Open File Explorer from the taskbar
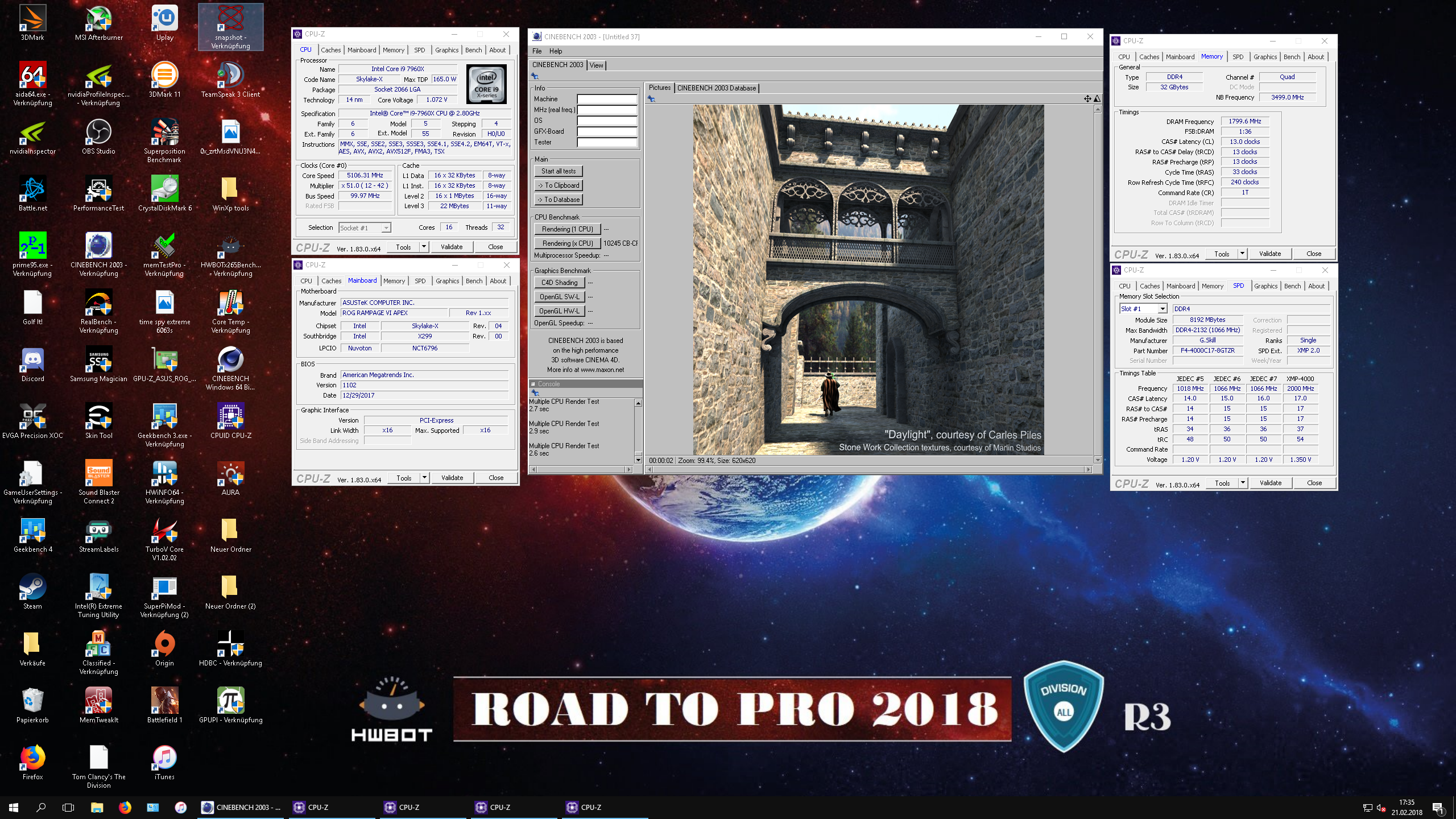 pos(97,807)
